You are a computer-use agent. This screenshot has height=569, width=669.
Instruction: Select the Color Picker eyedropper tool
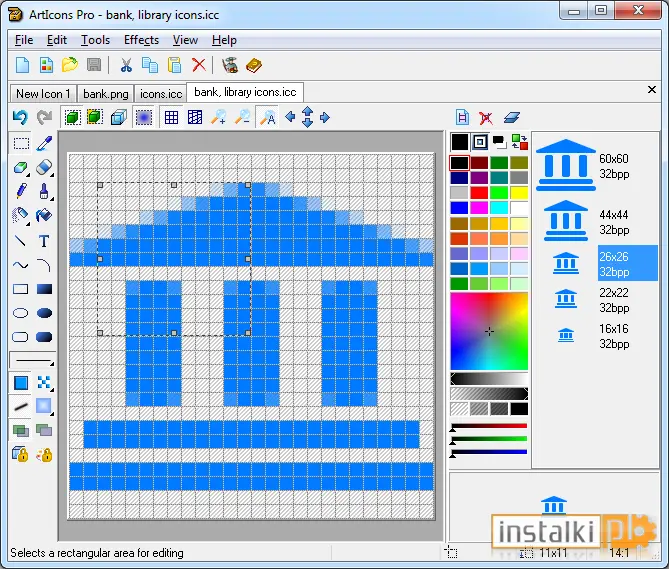tap(44, 144)
